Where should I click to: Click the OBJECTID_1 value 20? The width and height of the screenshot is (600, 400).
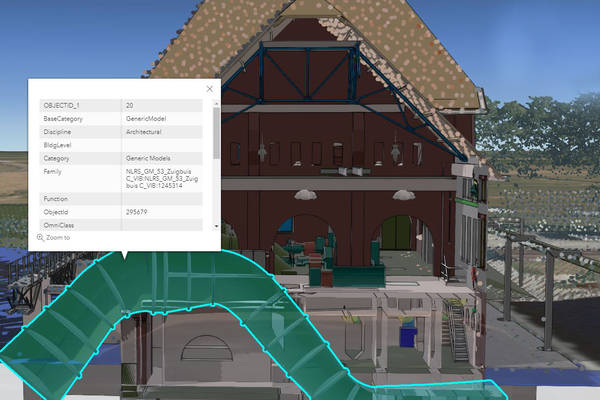point(131,105)
